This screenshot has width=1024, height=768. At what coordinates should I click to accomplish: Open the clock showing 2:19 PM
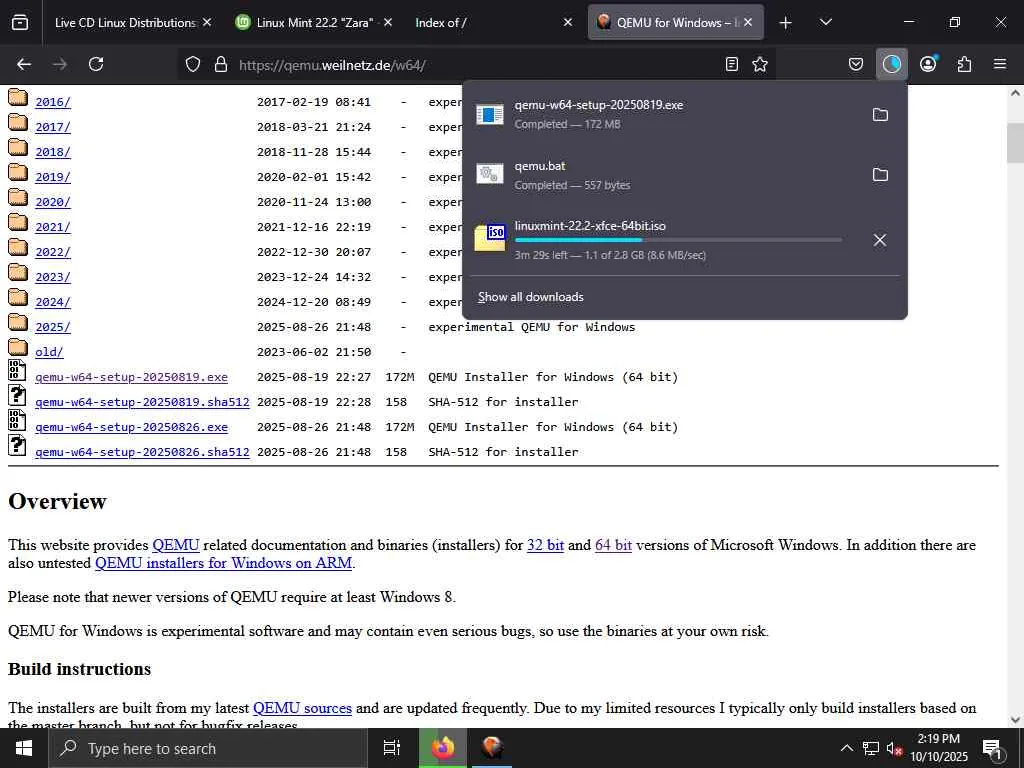939,748
